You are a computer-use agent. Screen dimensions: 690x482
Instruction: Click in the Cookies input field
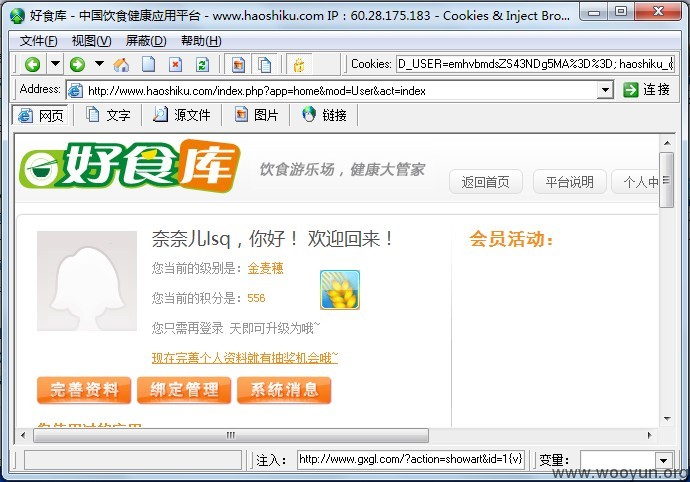point(535,64)
